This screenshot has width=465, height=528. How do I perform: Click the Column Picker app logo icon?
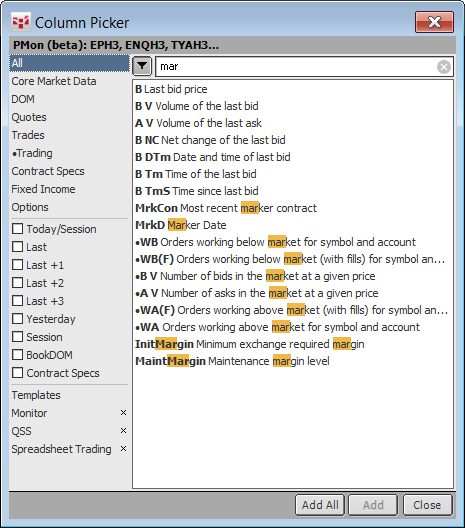(21, 22)
